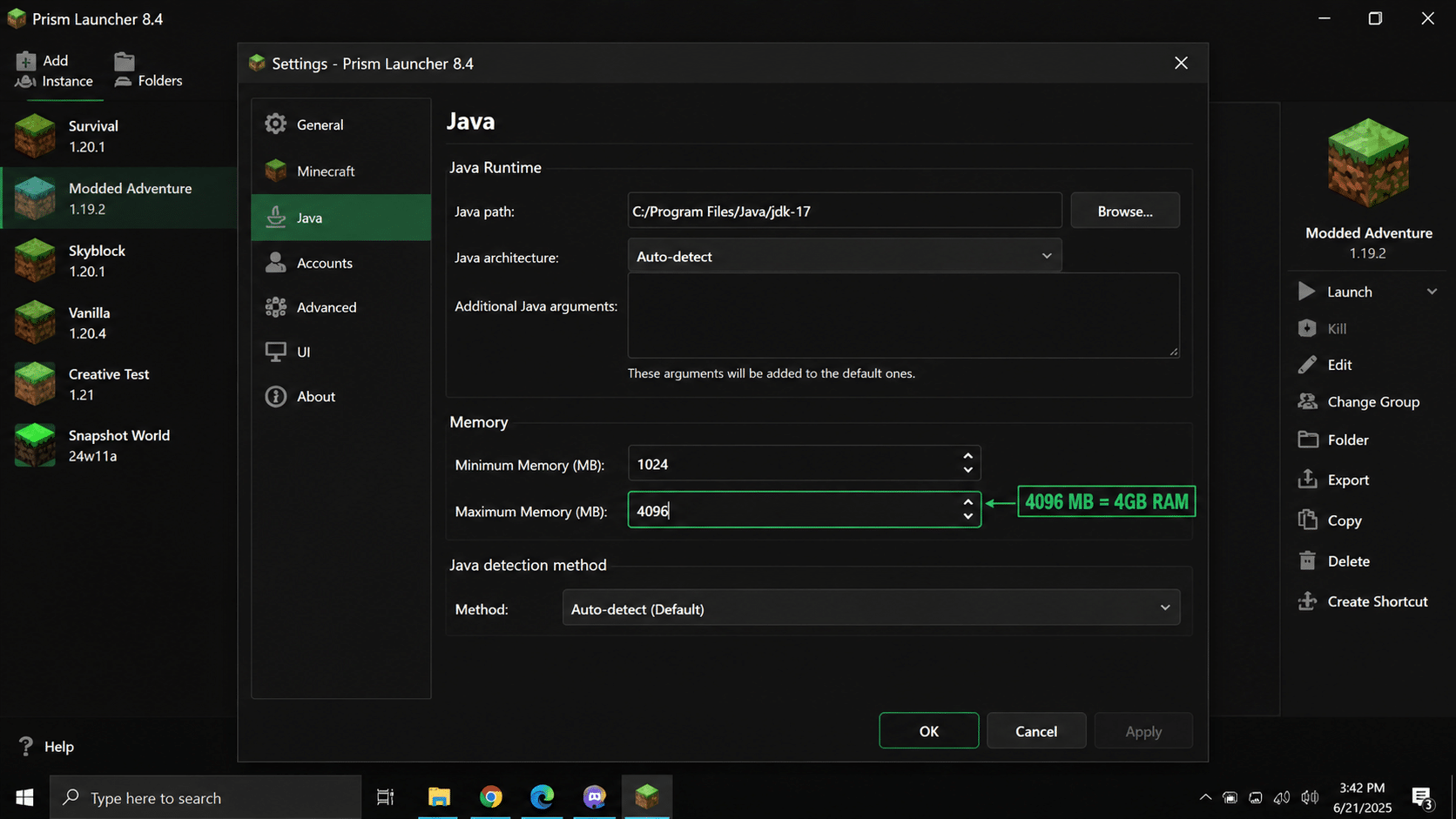The image size is (1456, 819).
Task: Open Task View on the taskbar
Action: pyautogui.click(x=385, y=797)
